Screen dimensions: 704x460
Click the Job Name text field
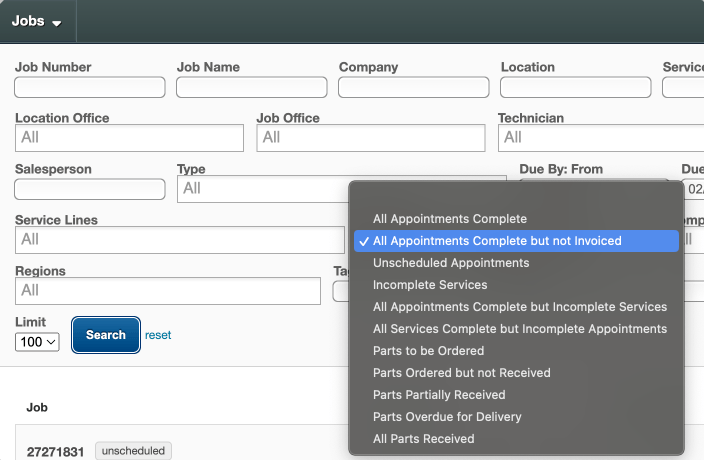point(251,88)
